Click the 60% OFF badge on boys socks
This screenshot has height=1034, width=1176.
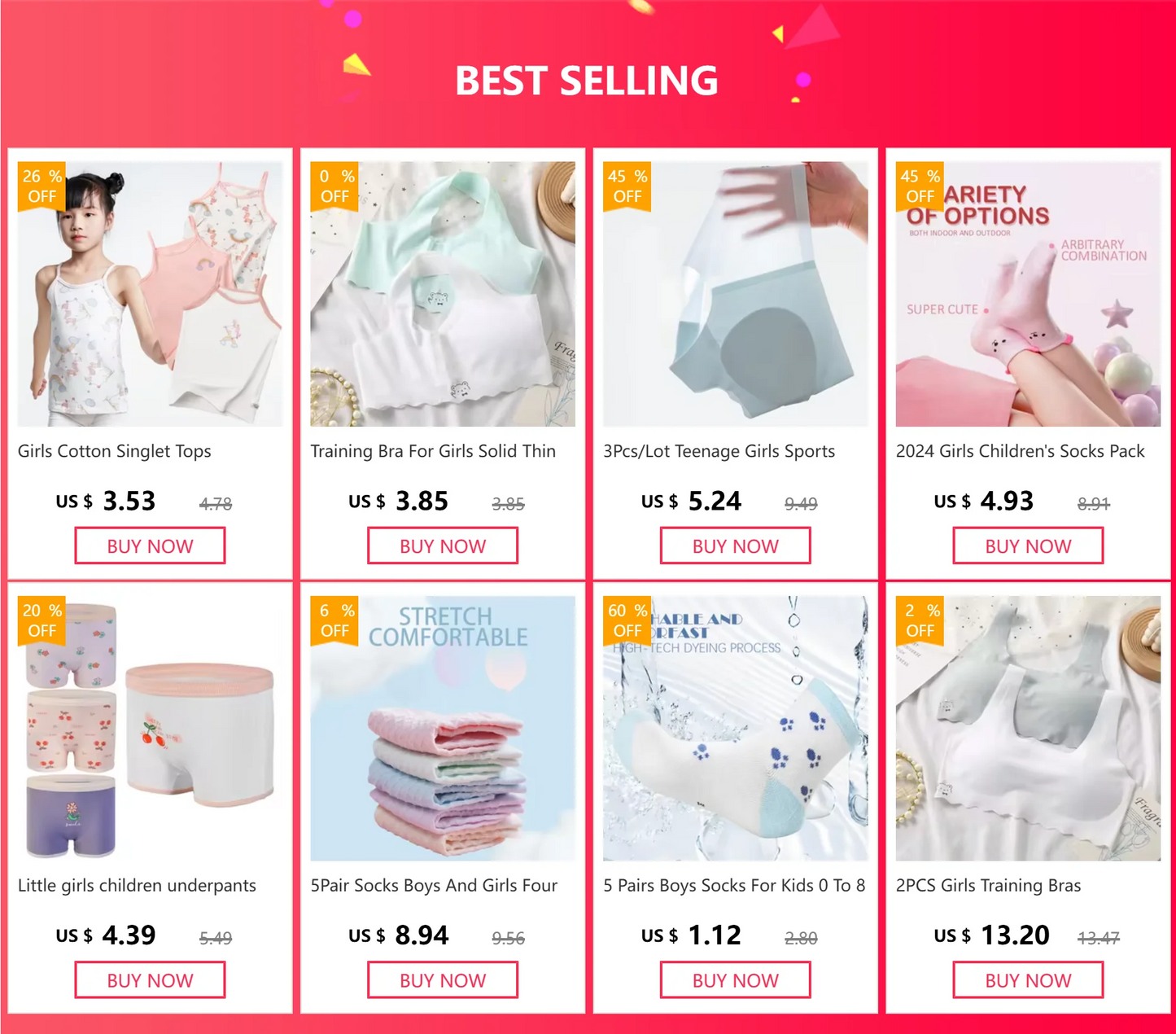click(x=627, y=620)
